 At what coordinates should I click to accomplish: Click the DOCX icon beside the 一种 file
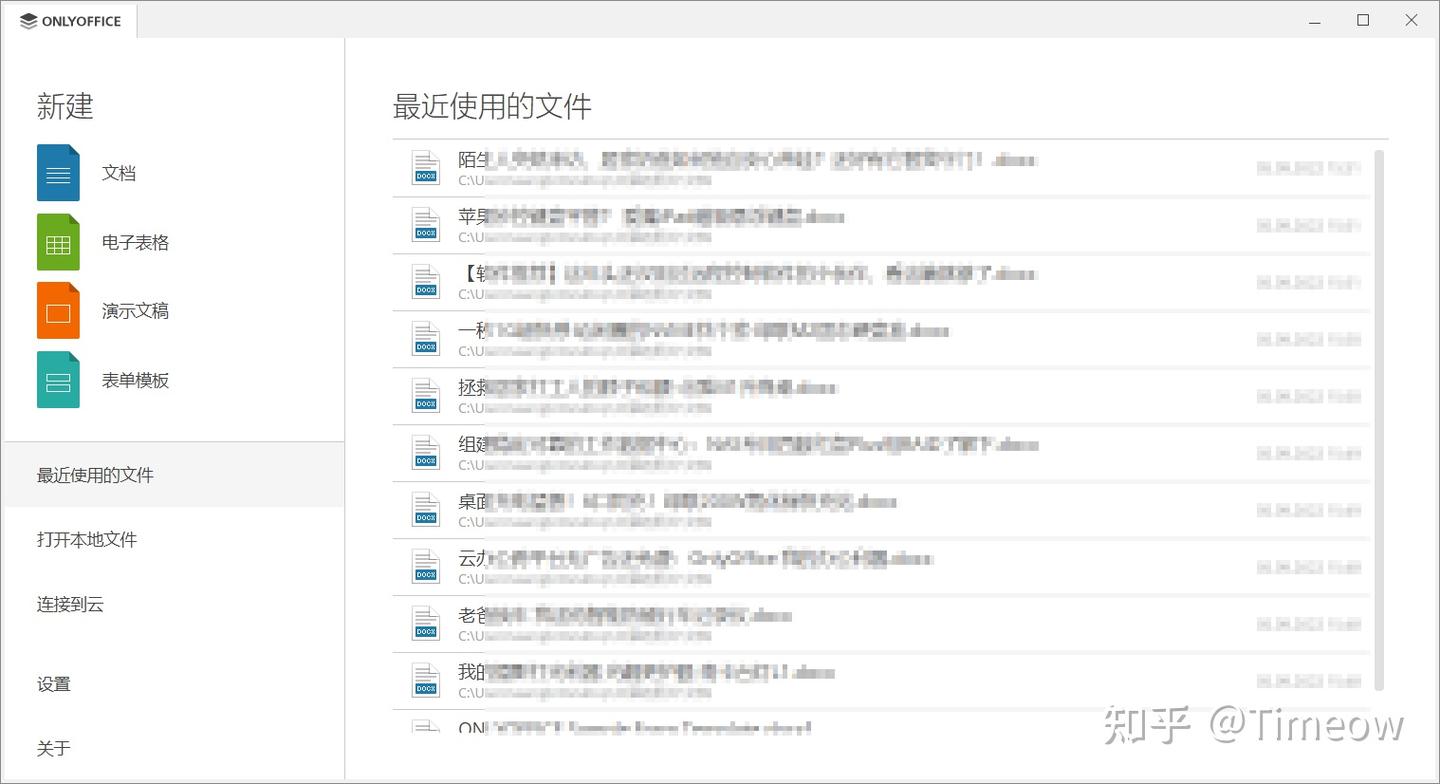coord(425,338)
